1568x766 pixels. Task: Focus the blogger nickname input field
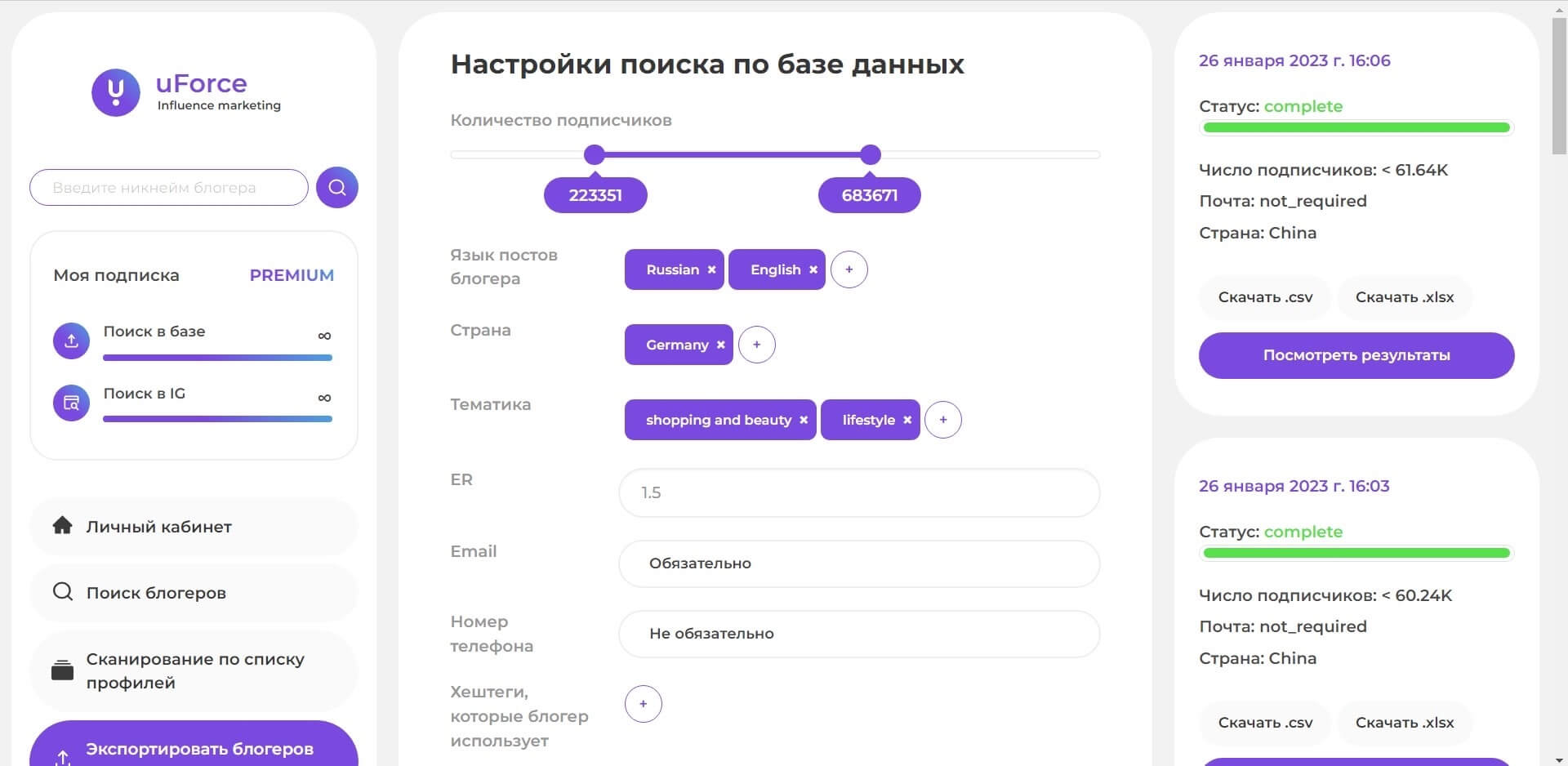[169, 188]
